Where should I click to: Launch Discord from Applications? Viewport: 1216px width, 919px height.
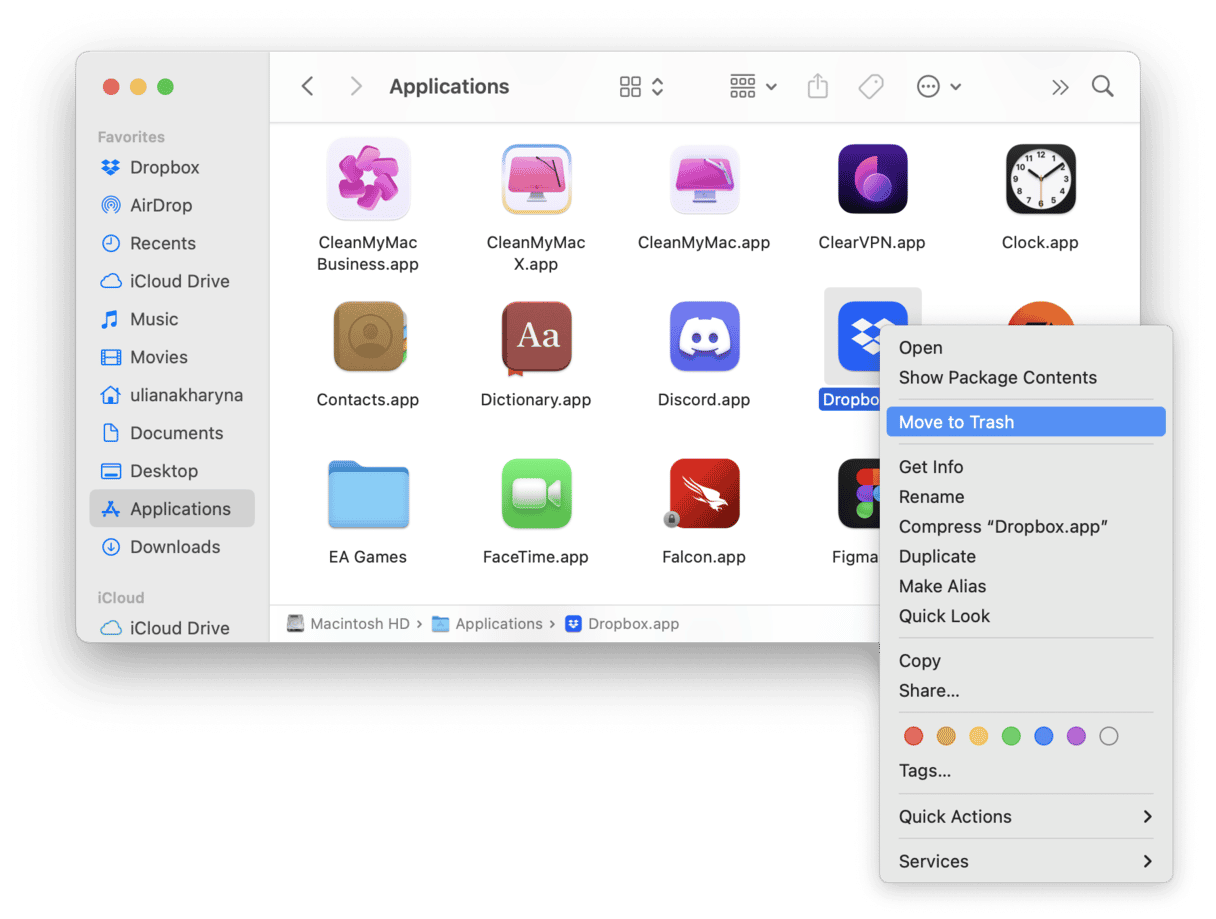pos(704,337)
